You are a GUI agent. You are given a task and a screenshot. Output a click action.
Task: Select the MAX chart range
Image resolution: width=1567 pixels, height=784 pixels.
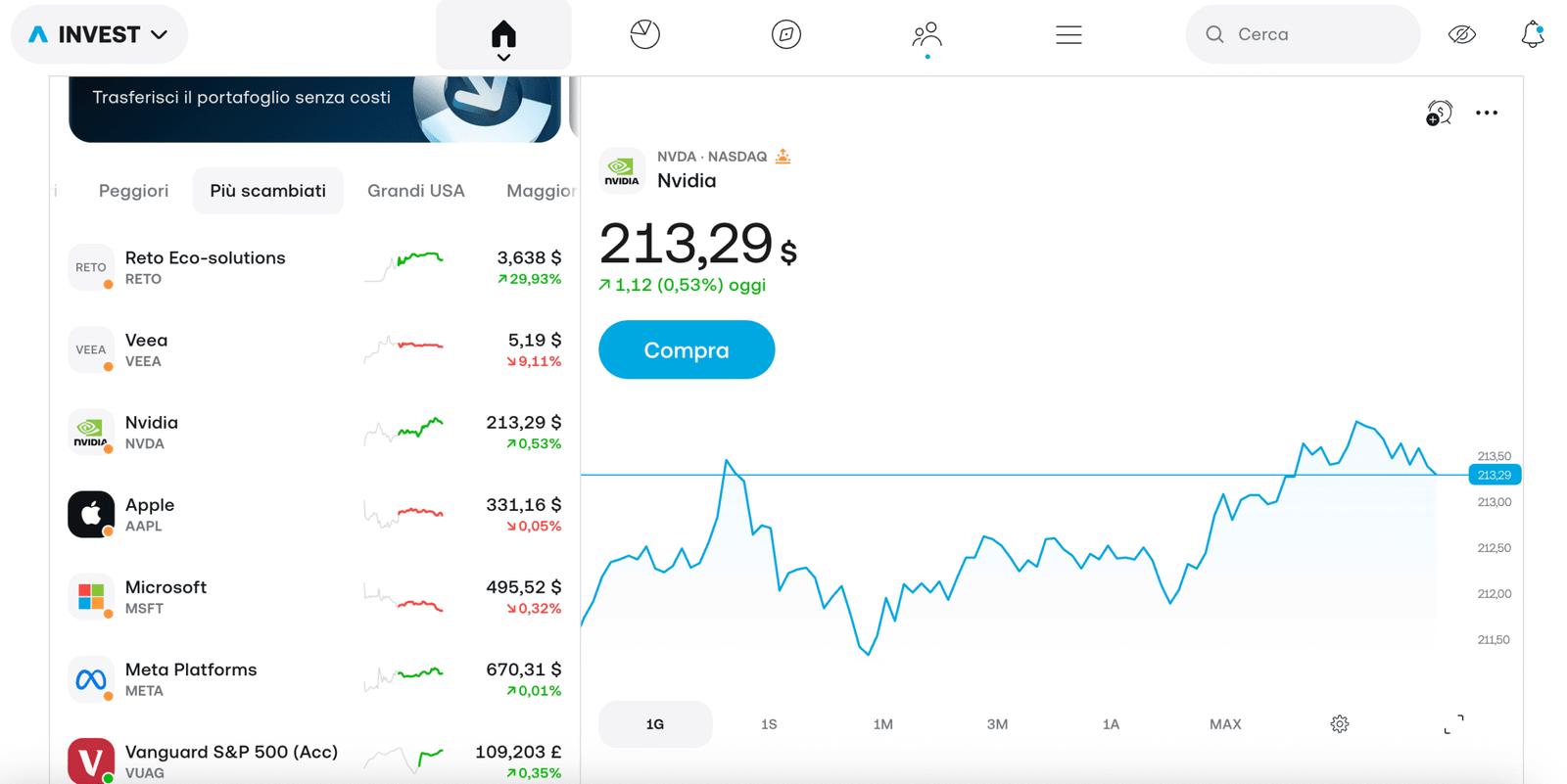[1225, 724]
